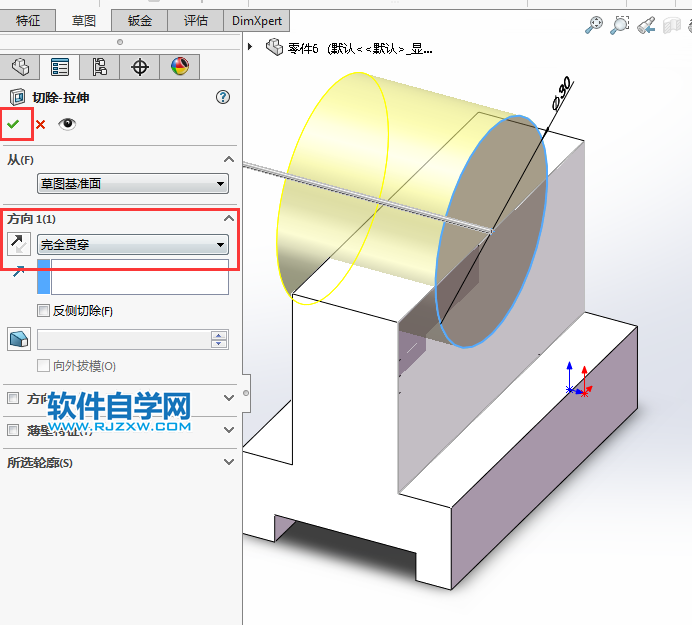Switch to the 评估 tab
Viewport: 692px width, 625px height.
[x=196, y=21]
